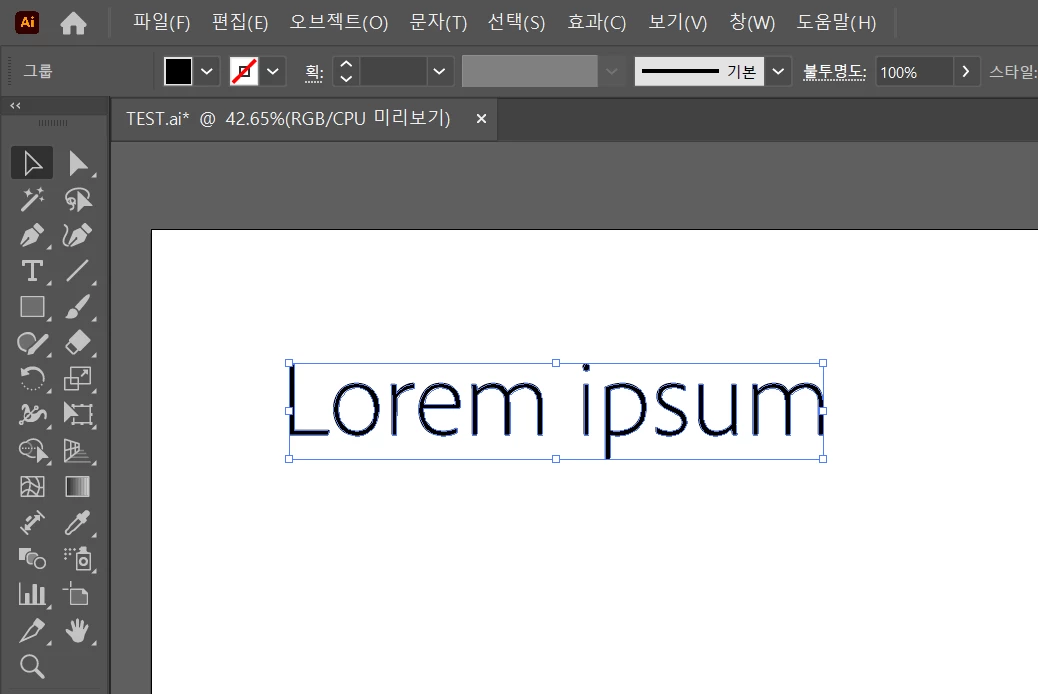
Task: Close the TEST.ai document tab
Action: (481, 119)
